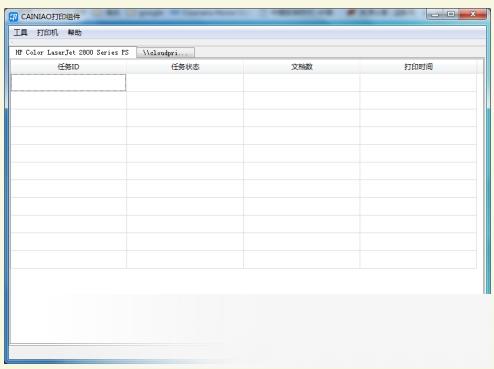Switch to the \\cloudpri... printer tab
Screen dimensions: 494x369
(166, 53)
